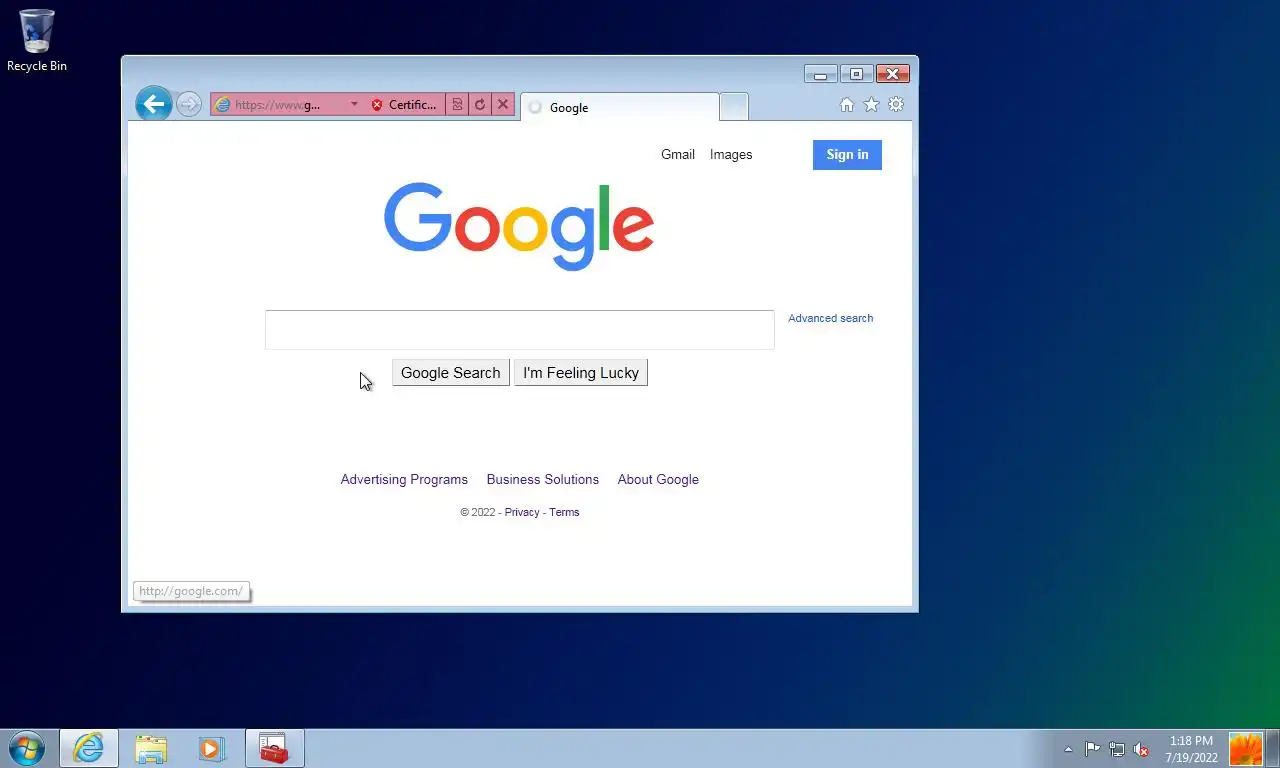Click the Forward navigation arrow
The height and width of the screenshot is (768, 1280).
click(x=188, y=104)
